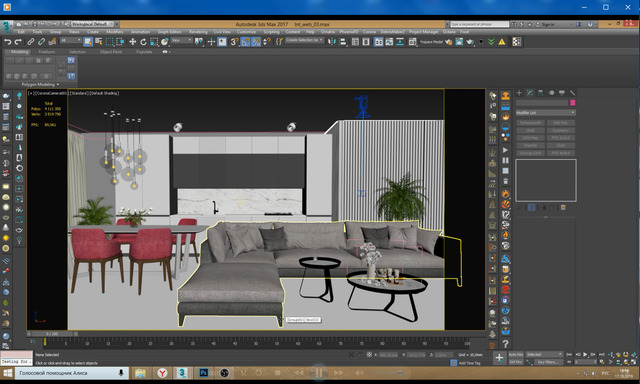Activate the Select and Rotate tool
Viewport: 640px width, 384px height.
pyautogui.click(x=143, y=42)
